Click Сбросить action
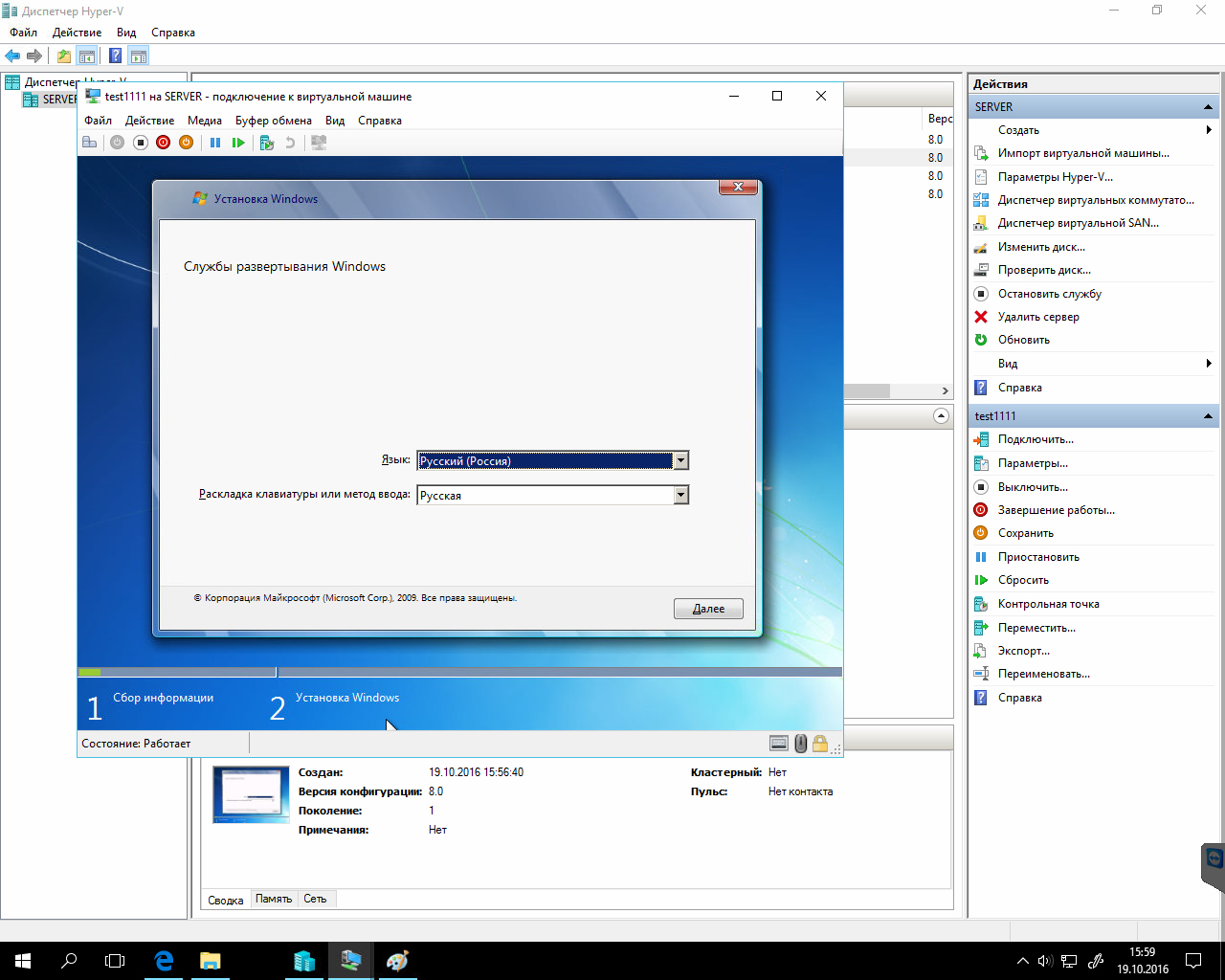This screenshot has height=980, width=1225. 1023,580
